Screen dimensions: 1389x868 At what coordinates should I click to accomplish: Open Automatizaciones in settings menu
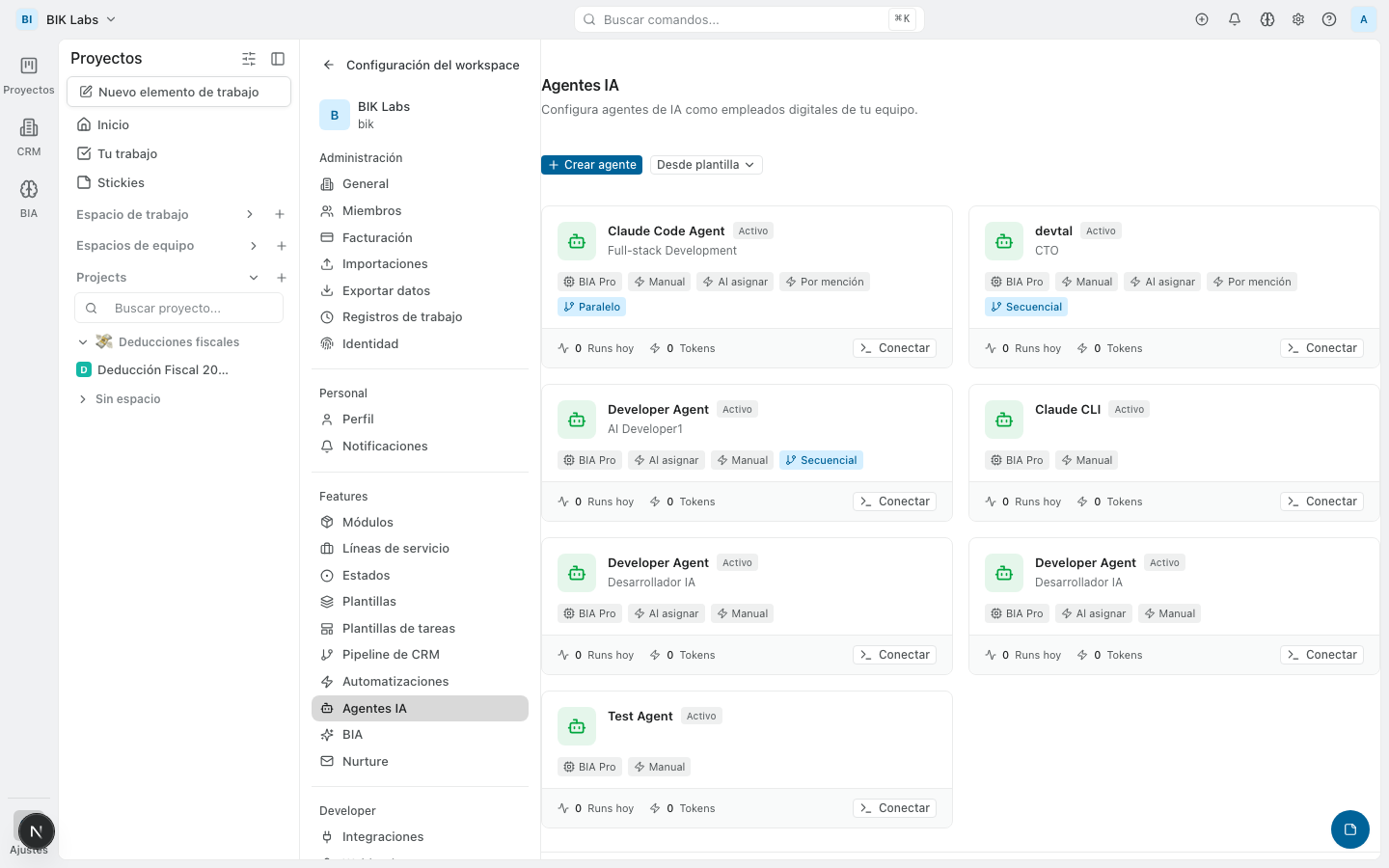pyautogui.click(x=395, y=682)
